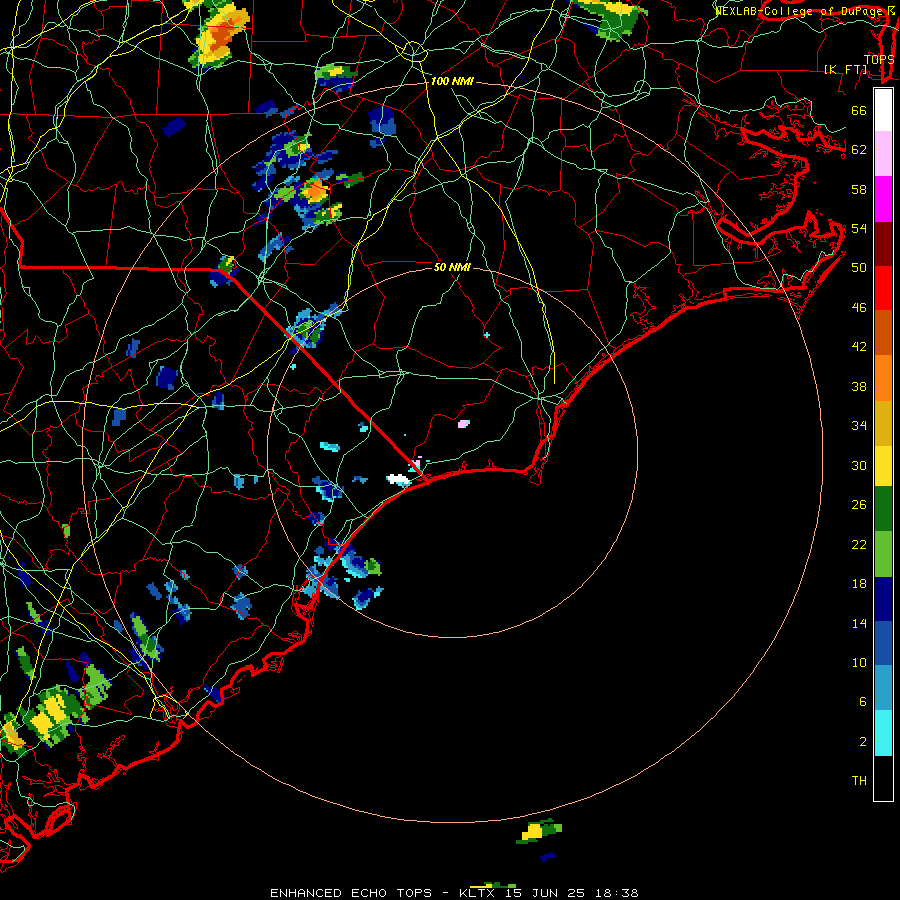Image resolution: width=900 pixels, height=900 pixels.
Task: Select the magenta legend color block
Action: click(x=883, y=199)
